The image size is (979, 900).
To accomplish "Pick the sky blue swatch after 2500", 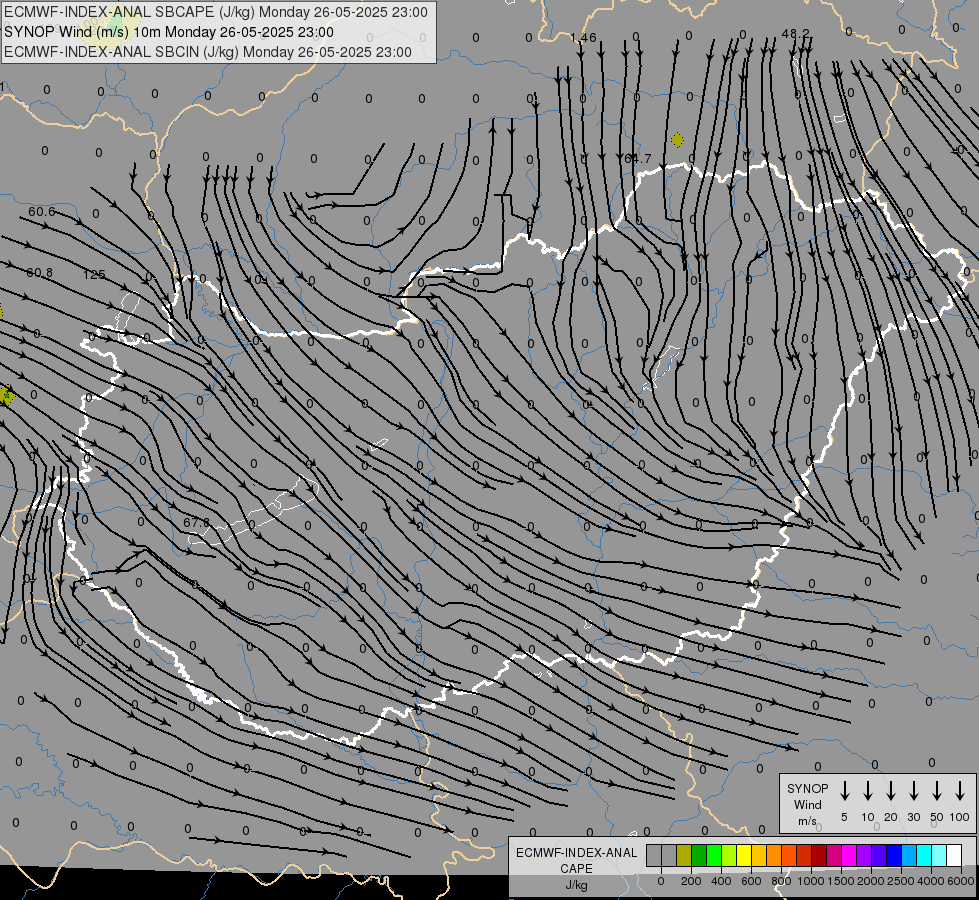I will pyautogui.click(x=909, y=856).
